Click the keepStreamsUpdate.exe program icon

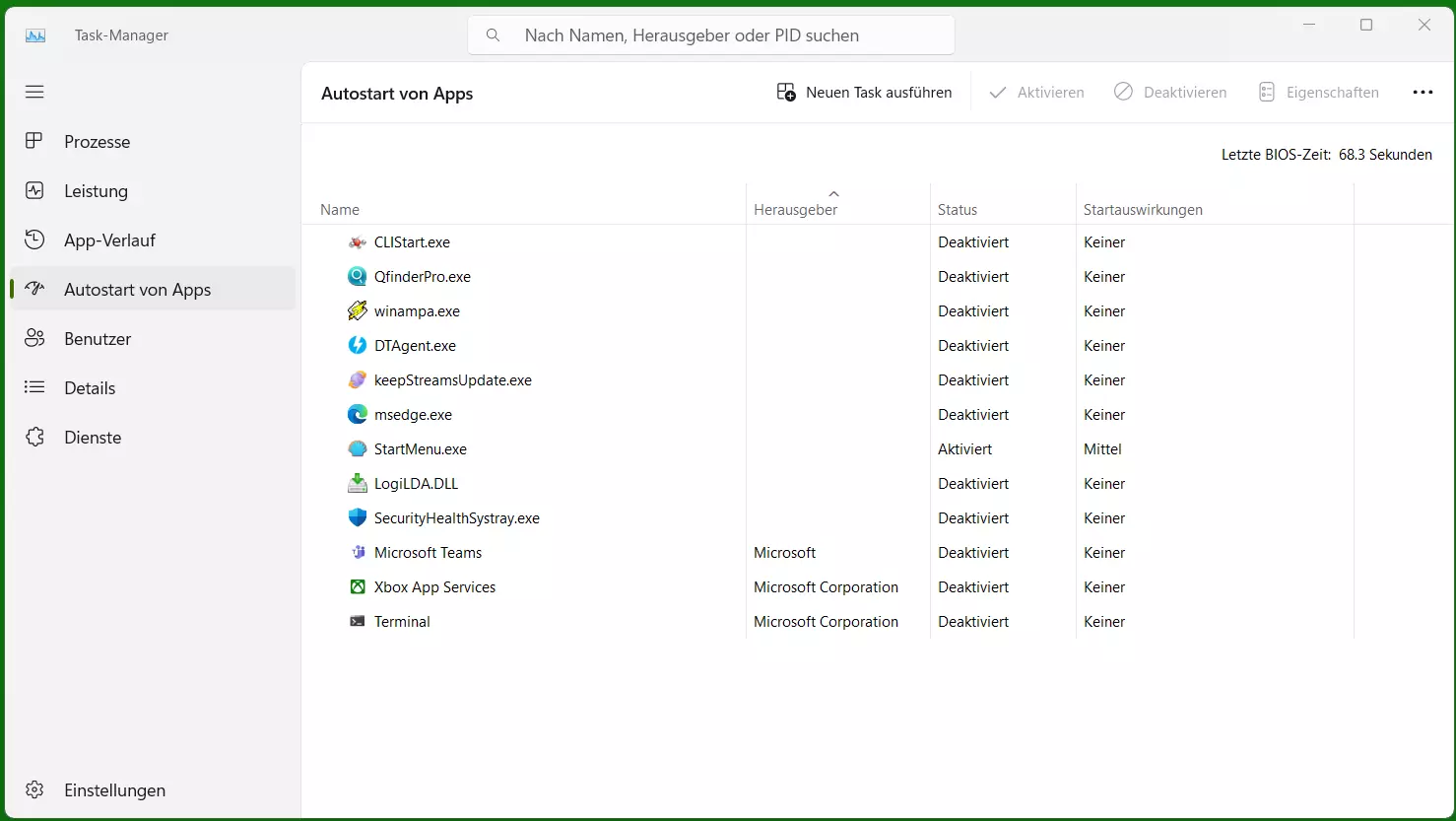point(358,379)
